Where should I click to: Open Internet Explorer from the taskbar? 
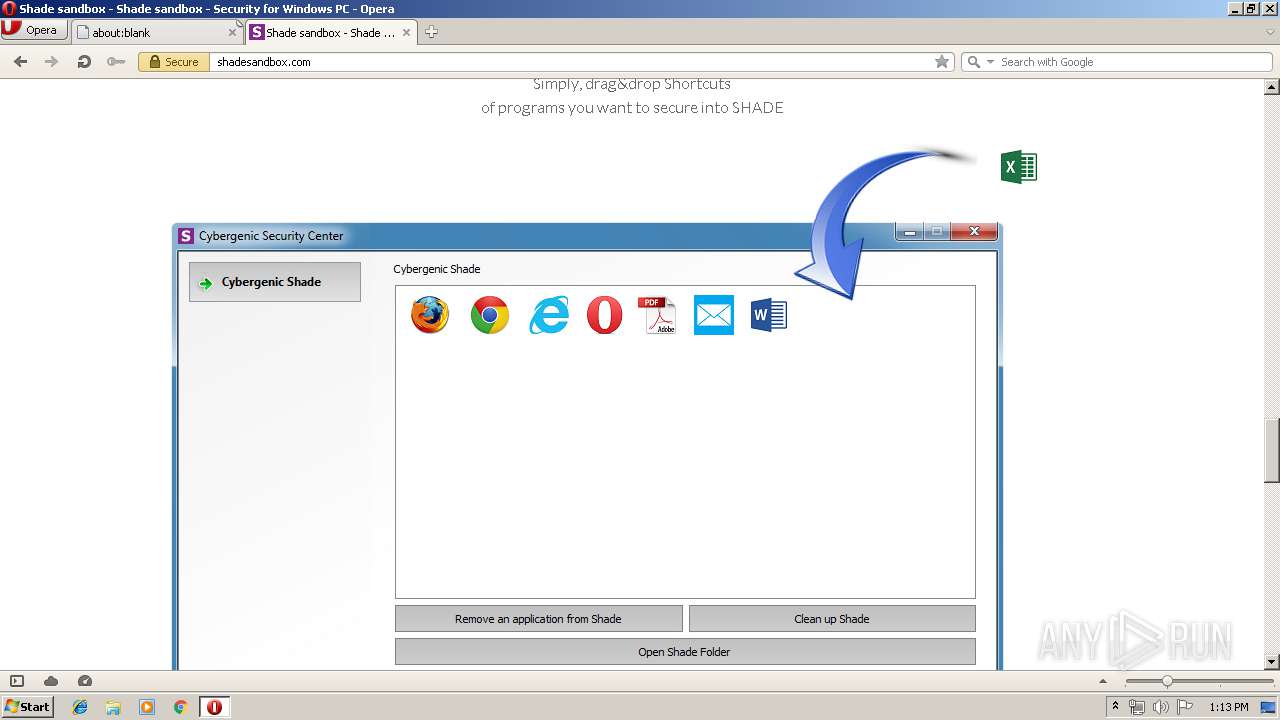[x=80, y=707]
